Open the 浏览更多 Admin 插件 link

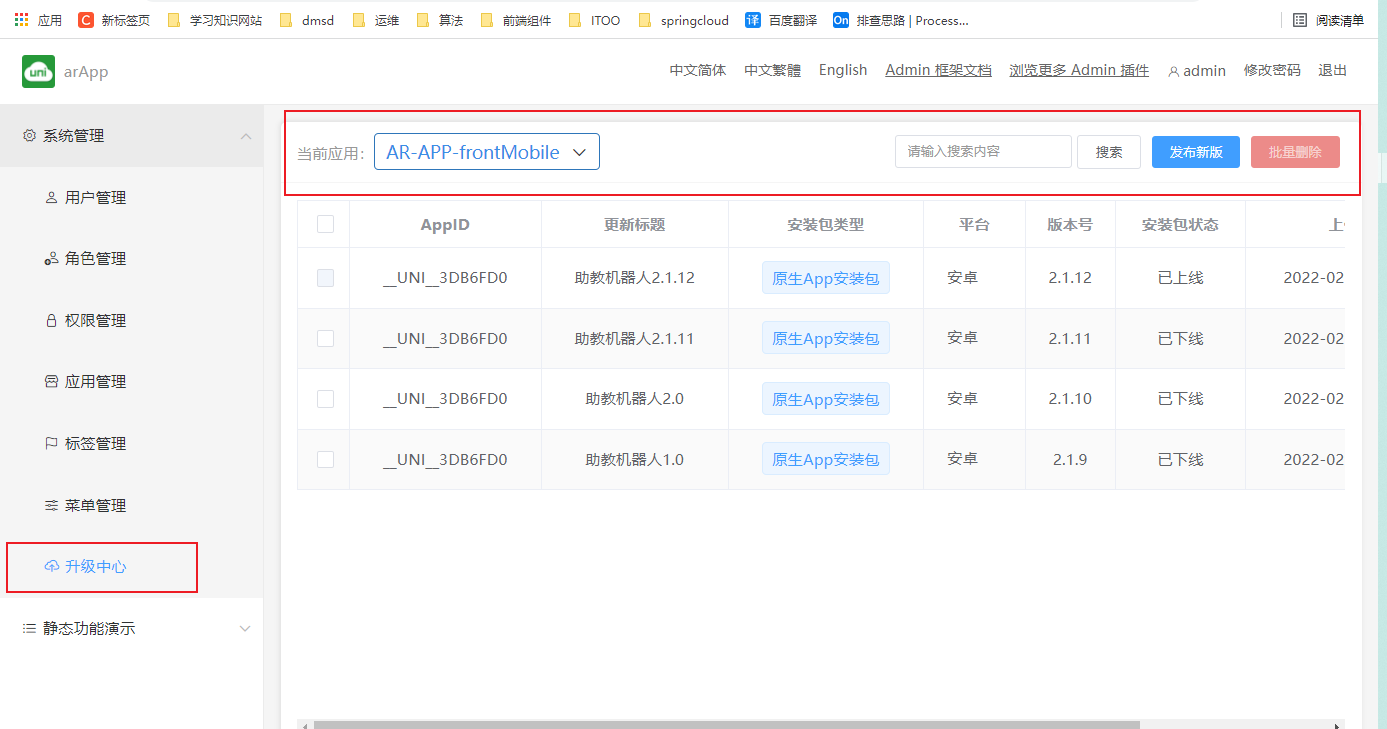tap(1080, 70)
